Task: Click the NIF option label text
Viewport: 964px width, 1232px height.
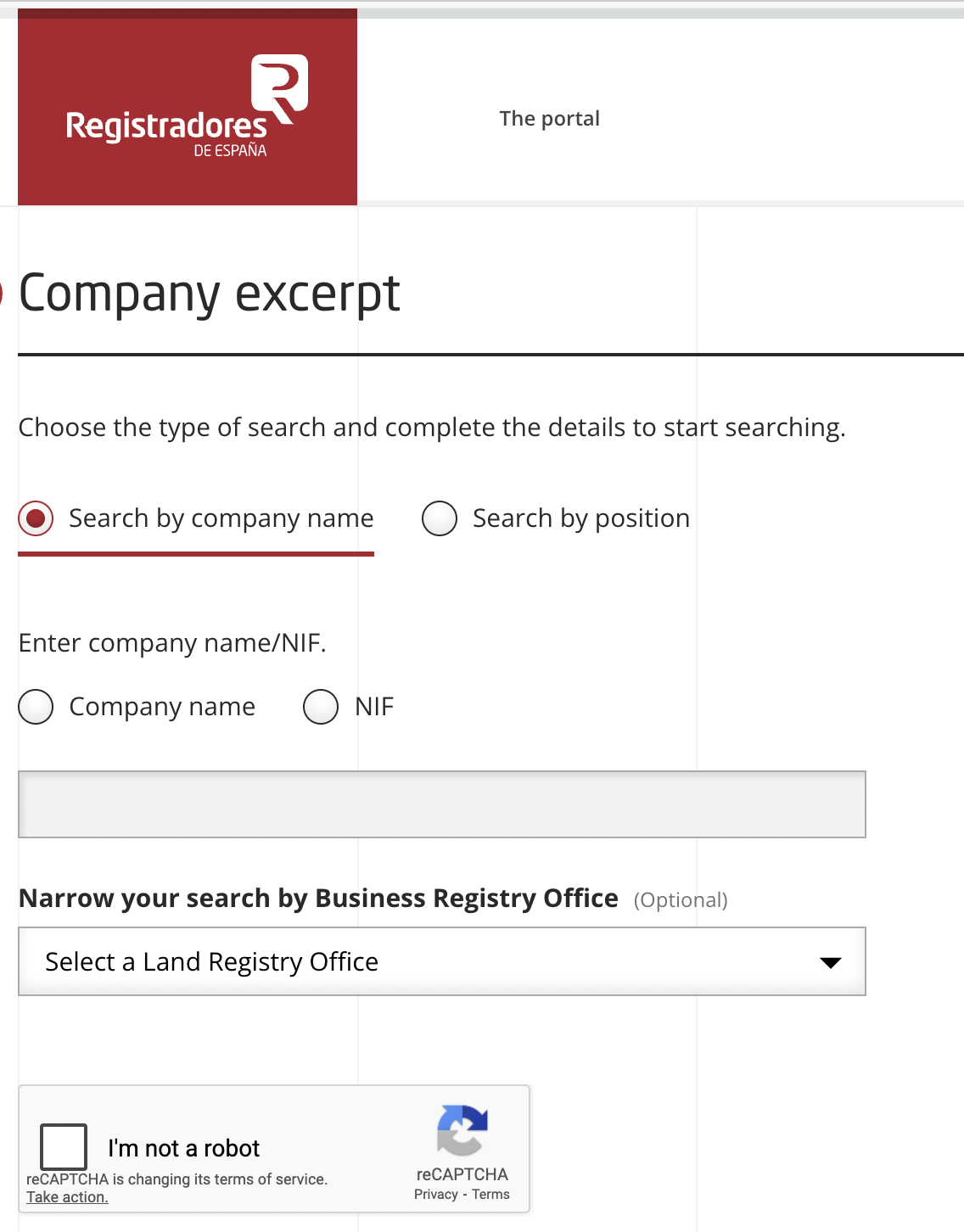Action: 374,707
